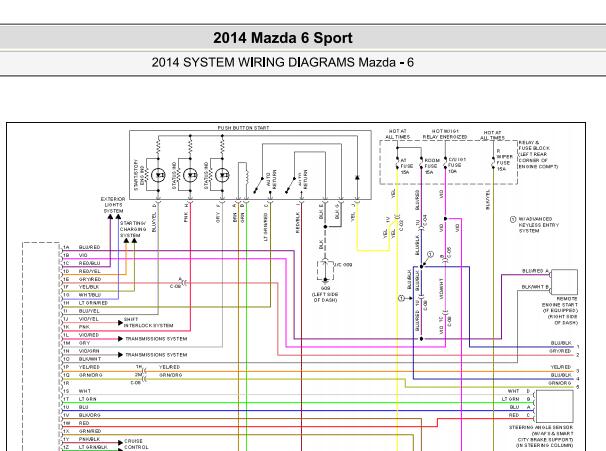Click the START/STOP ENG IND LED symbol
The height and width of the screenshot is (451, 606).
158,175
